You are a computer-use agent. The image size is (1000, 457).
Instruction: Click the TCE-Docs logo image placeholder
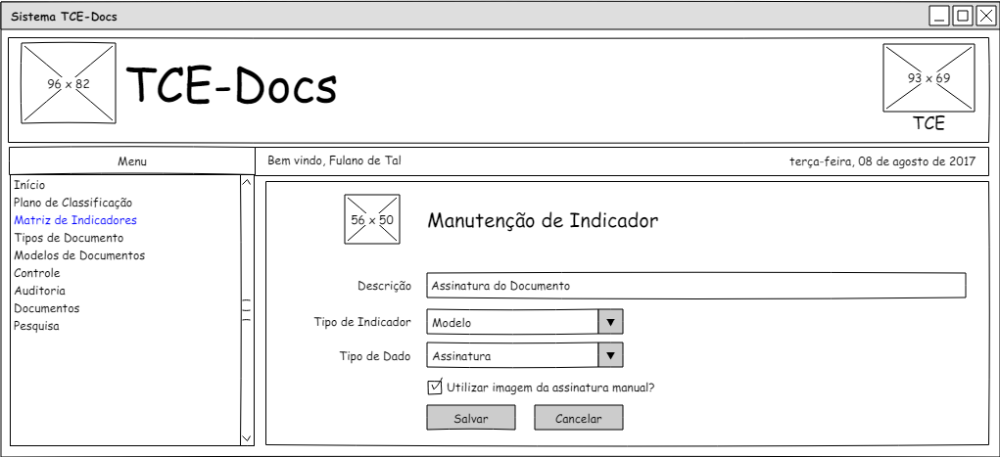(x=68, y=84)
